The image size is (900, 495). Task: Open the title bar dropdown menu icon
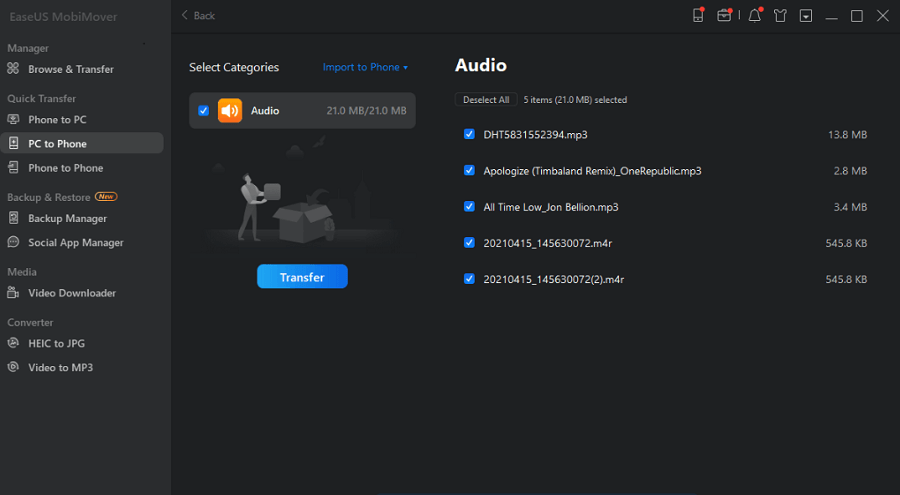coord(806,16)
